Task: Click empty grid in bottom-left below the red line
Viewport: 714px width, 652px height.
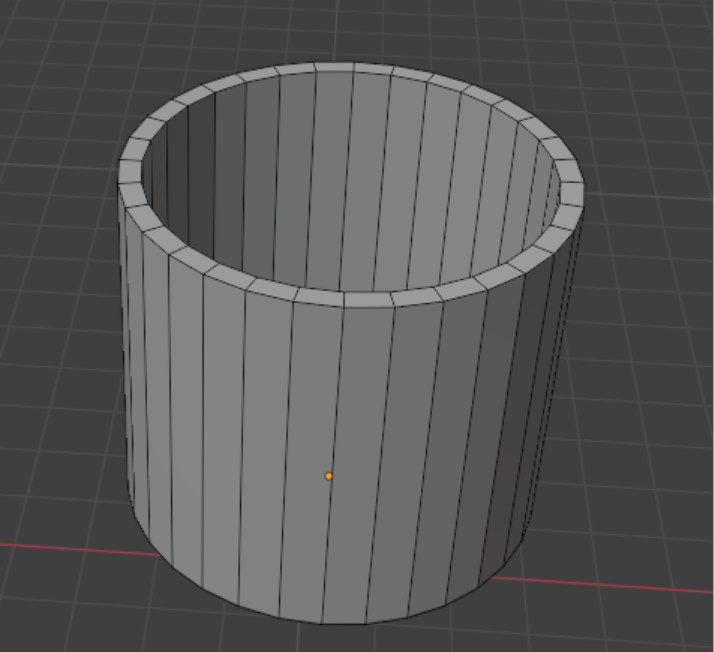Action: coord(60,610)
